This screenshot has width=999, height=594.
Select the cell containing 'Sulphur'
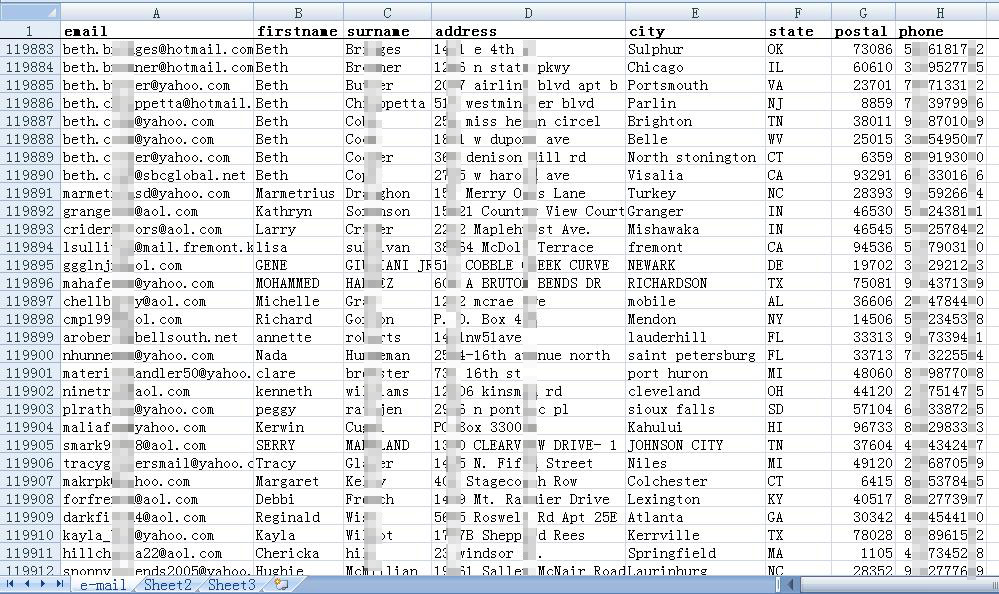[694, 49]
